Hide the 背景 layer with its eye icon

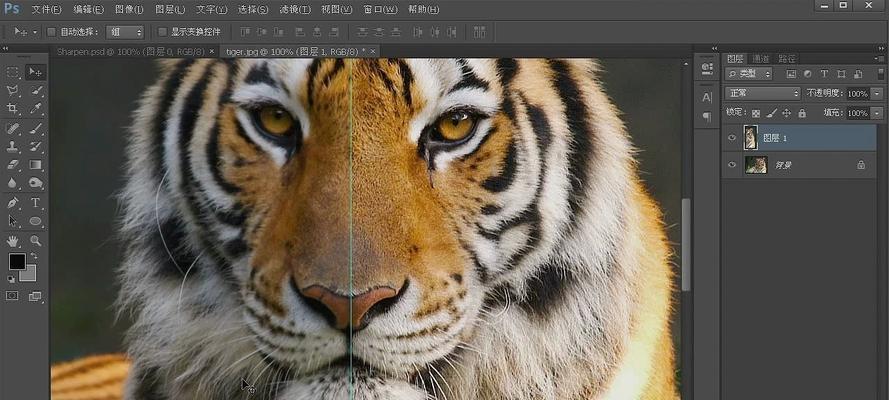[732, 165]
